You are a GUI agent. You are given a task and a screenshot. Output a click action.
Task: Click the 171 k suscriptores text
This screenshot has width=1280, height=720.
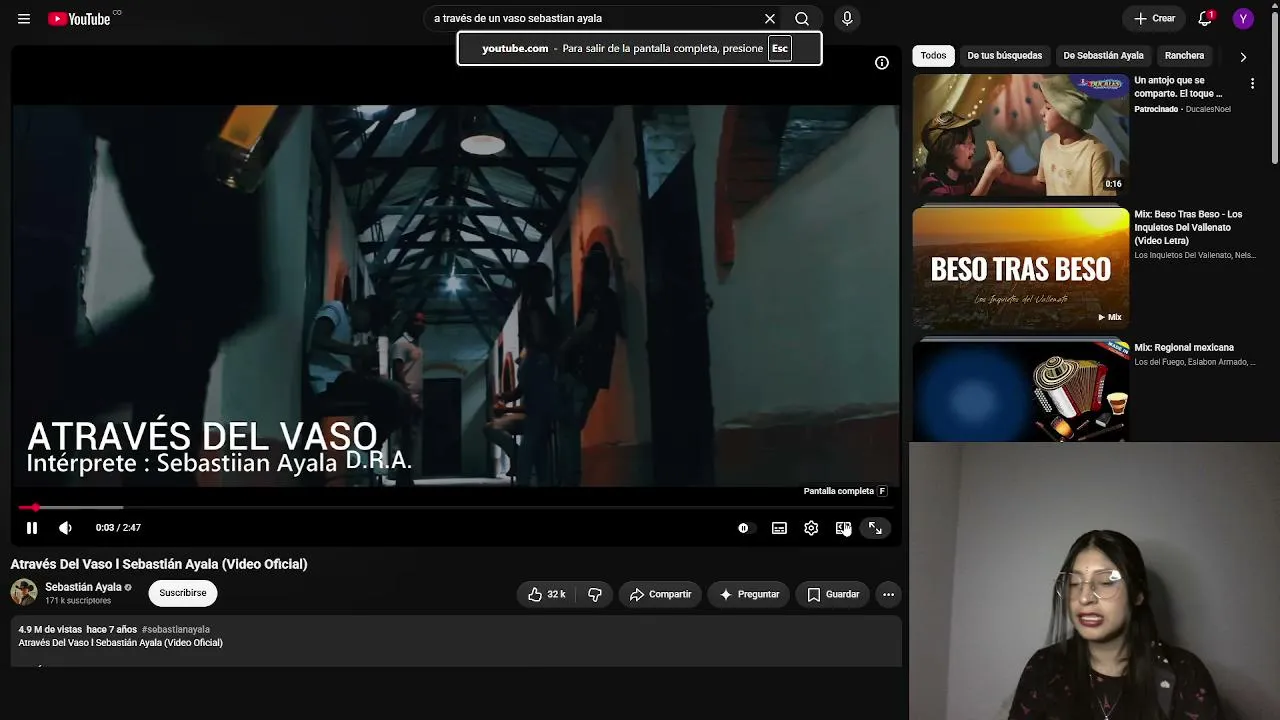pos(78,601)
